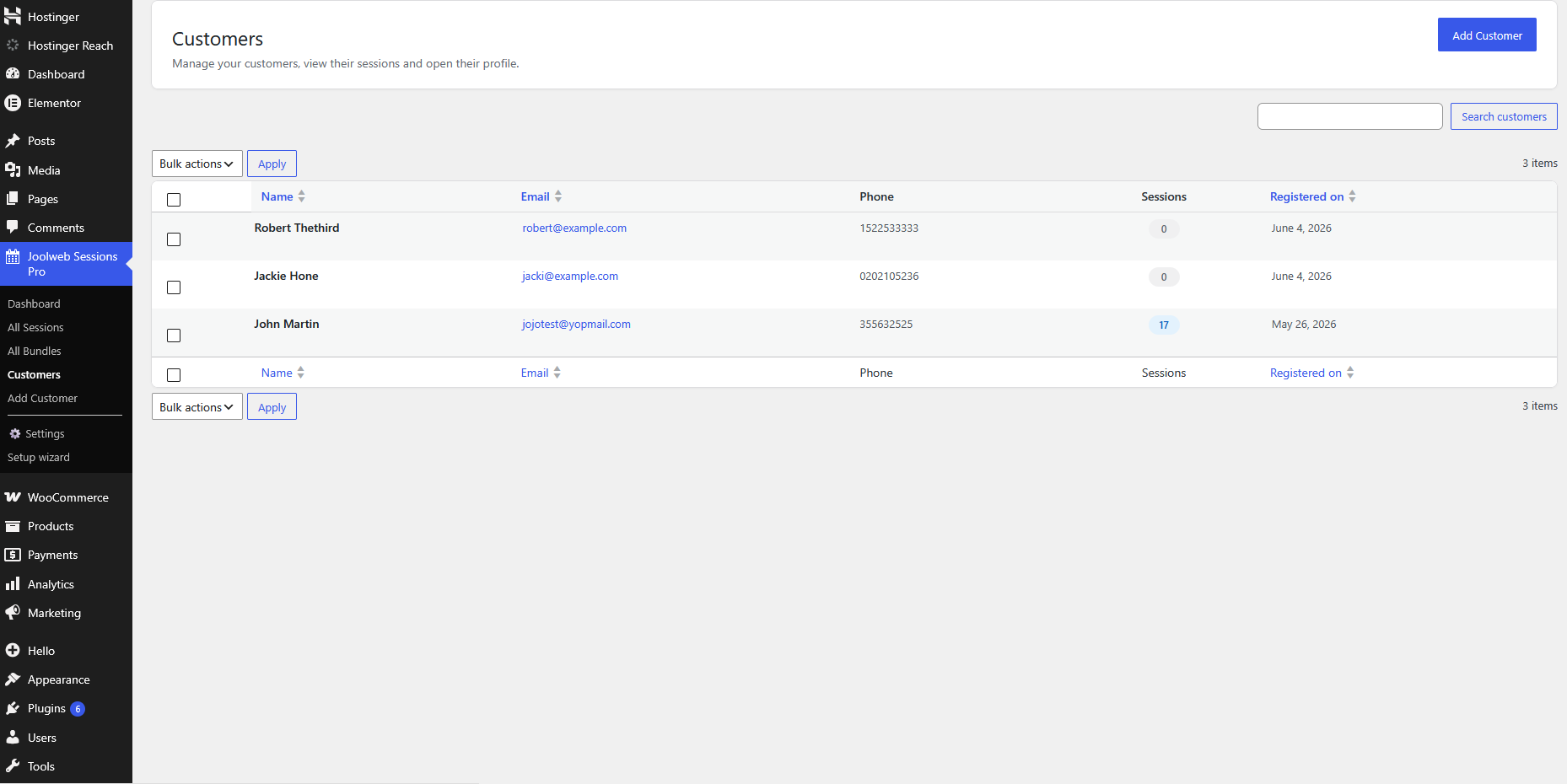Click the Appearance brush icon

click(13, 679)
